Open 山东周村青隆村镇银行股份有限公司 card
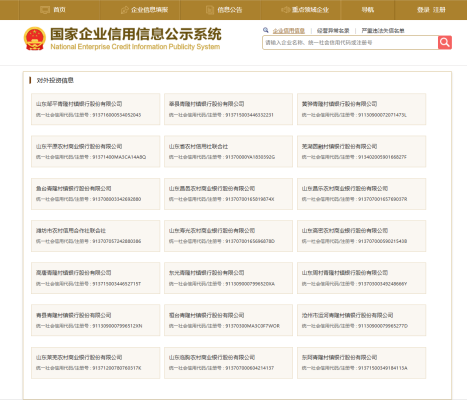The image size is (467, 406). point(362,278)
